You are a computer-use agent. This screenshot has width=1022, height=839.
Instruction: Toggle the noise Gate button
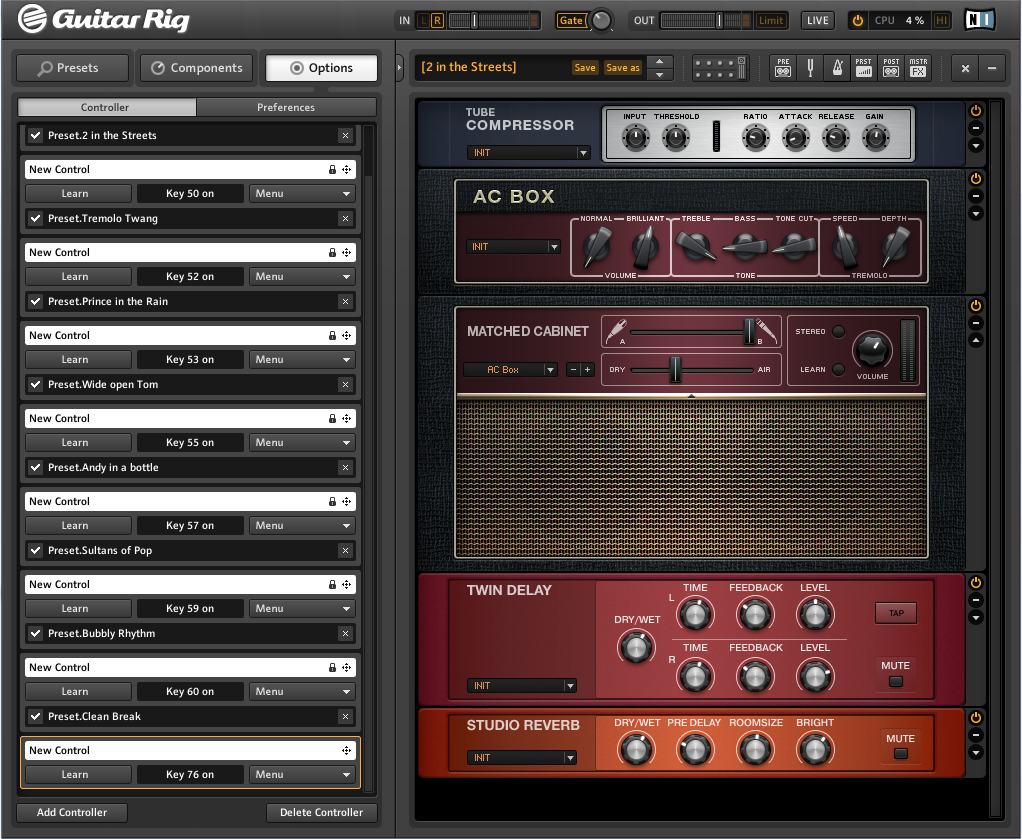coord(571,20)
